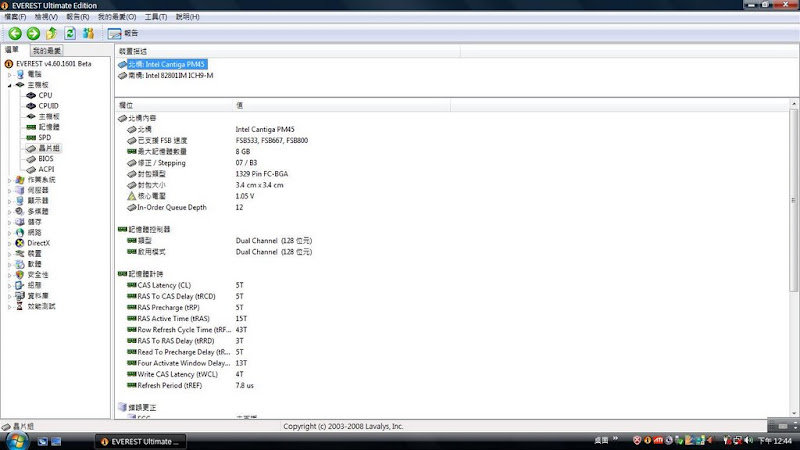Open the 檔案(F) menu

[15, 17]
